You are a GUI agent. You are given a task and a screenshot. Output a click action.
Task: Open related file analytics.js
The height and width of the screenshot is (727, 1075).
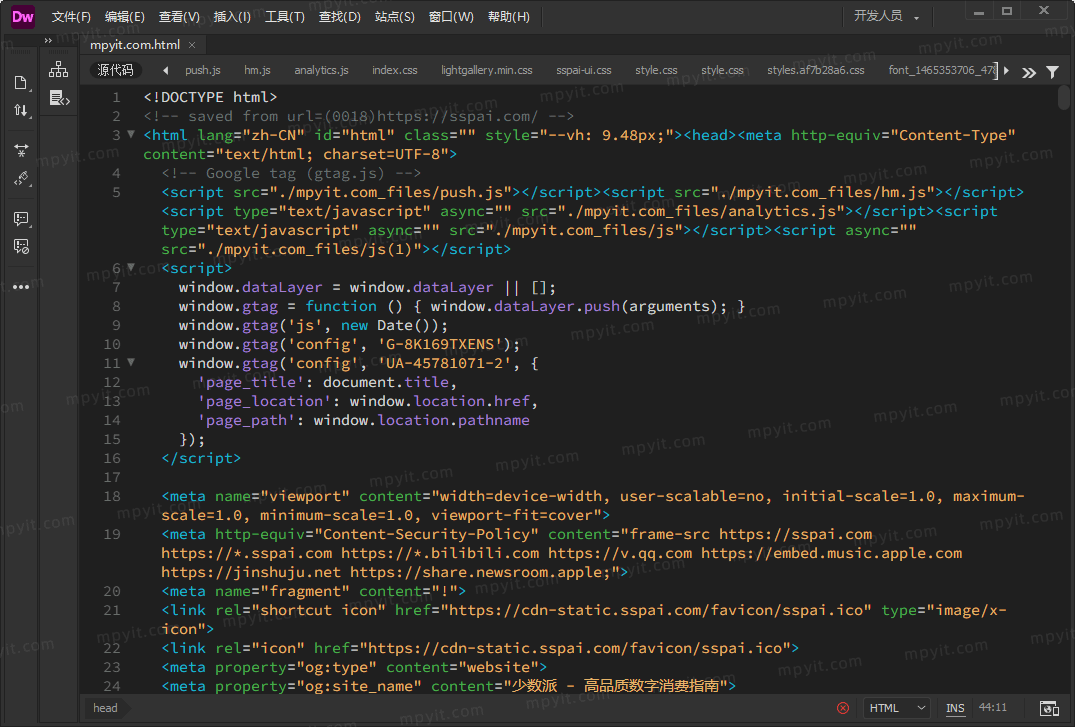[x=321, y=70]
